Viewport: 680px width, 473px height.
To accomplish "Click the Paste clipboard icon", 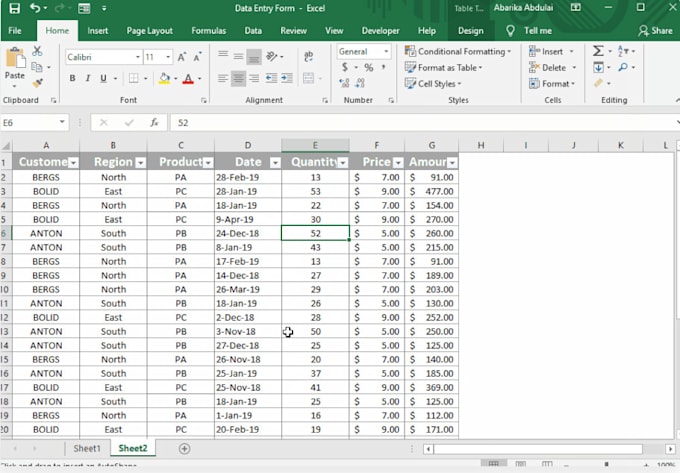I will click(15, 59).
